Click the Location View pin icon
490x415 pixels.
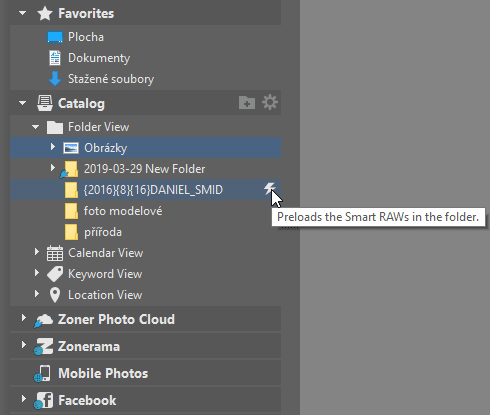click(x=55, y=295)
